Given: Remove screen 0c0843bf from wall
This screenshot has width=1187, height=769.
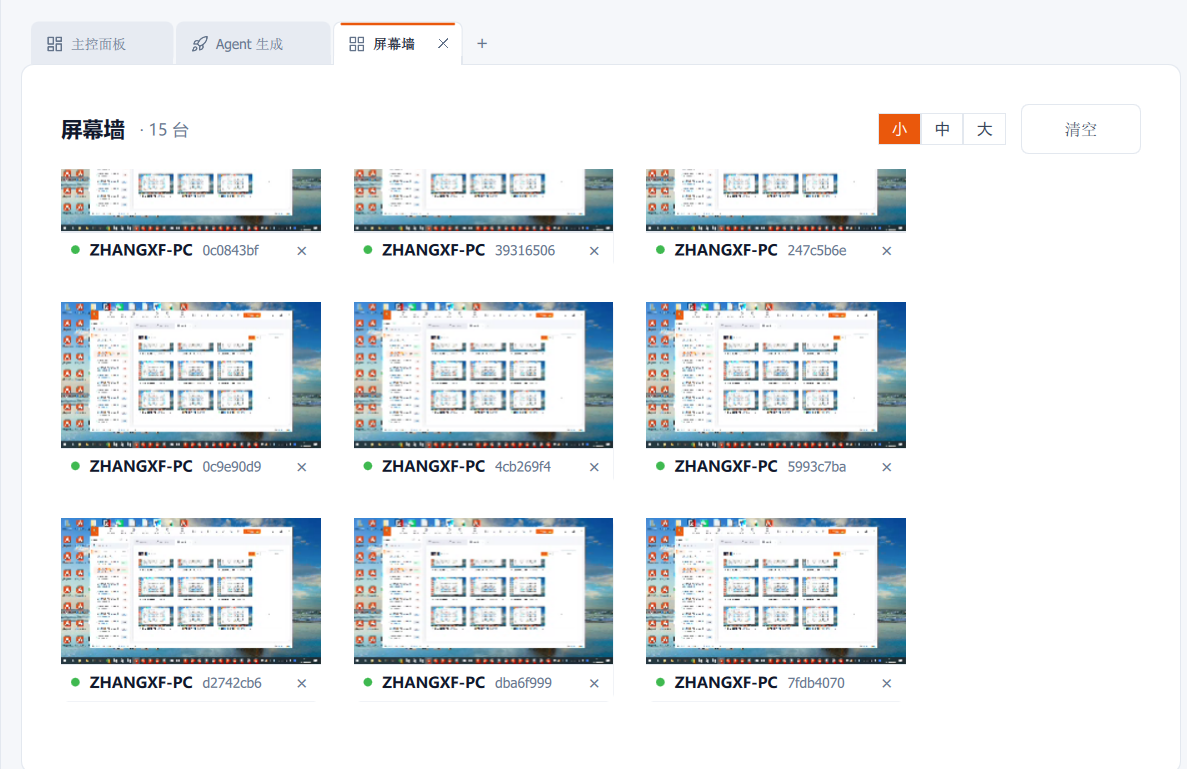Looking at the screenshot, I should (302, 251).
